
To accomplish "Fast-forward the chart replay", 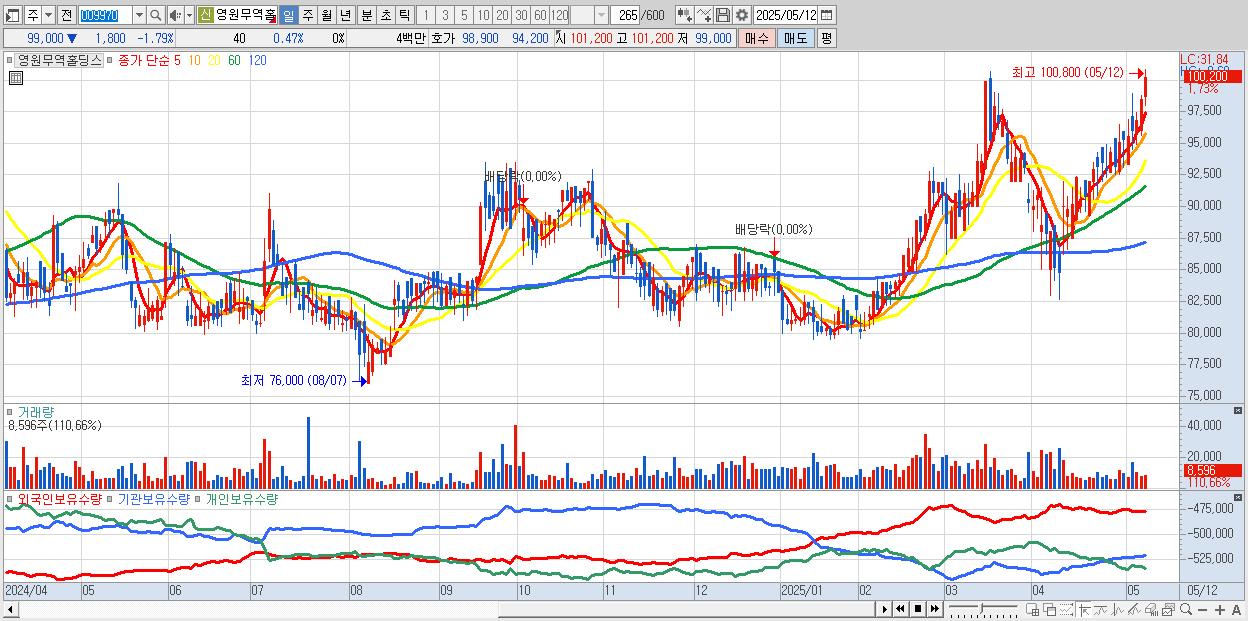I will tap(934, 609).
